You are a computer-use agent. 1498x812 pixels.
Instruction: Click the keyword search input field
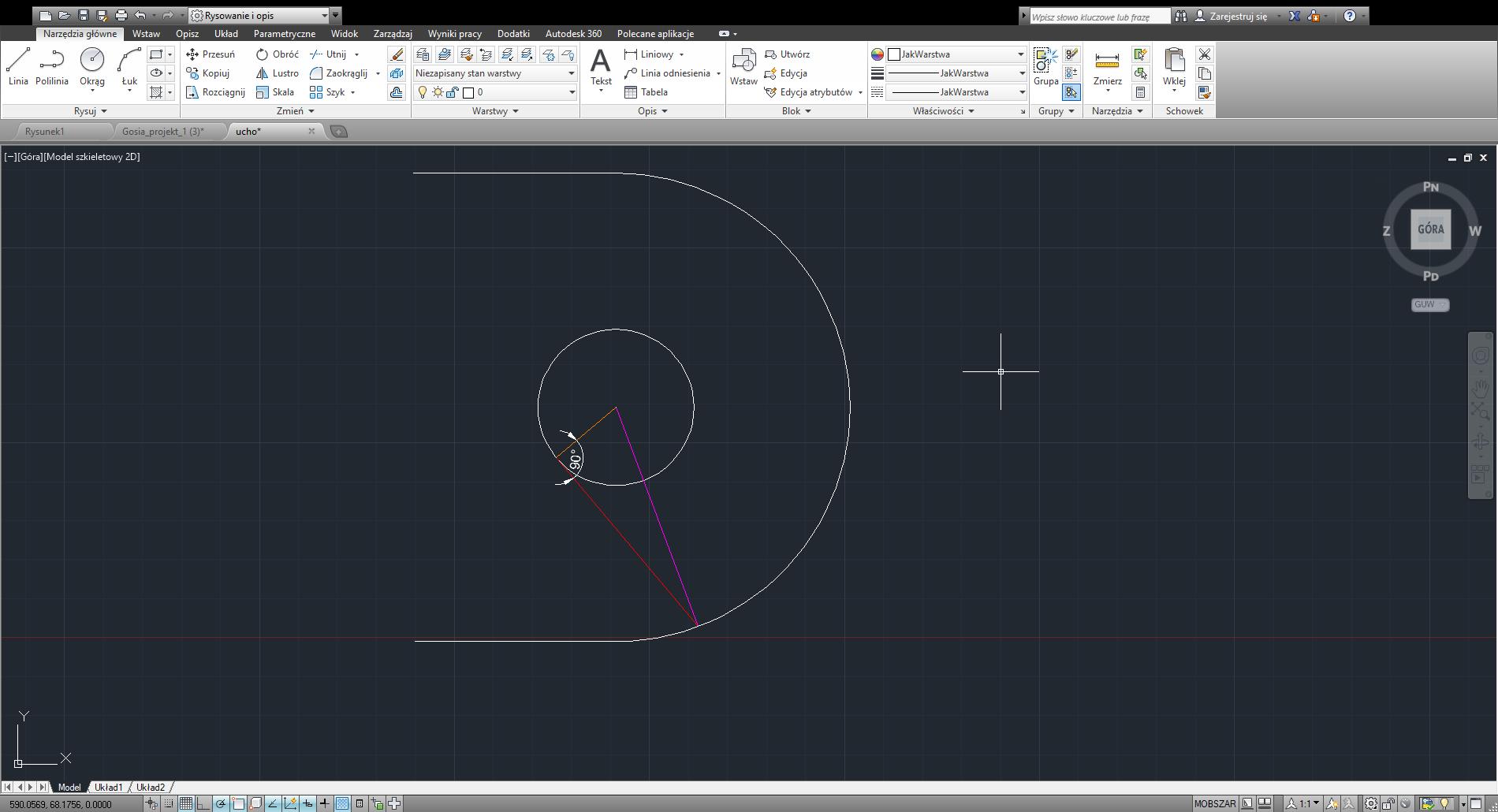pos(1099,16)
